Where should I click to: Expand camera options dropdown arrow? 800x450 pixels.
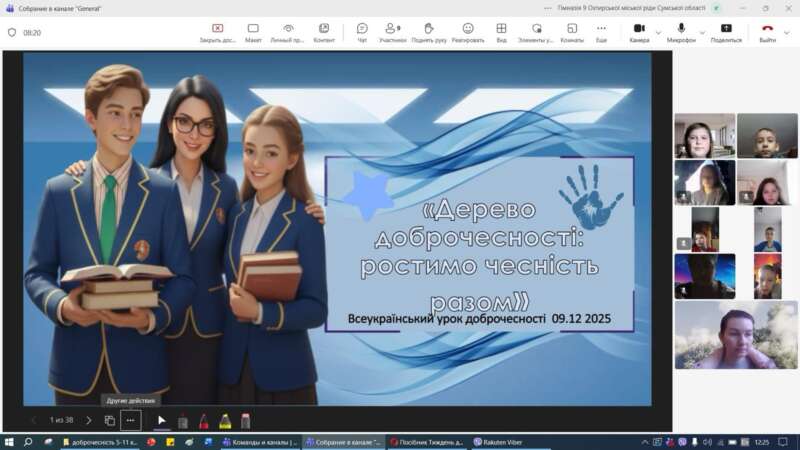click(x=658, y=32)
